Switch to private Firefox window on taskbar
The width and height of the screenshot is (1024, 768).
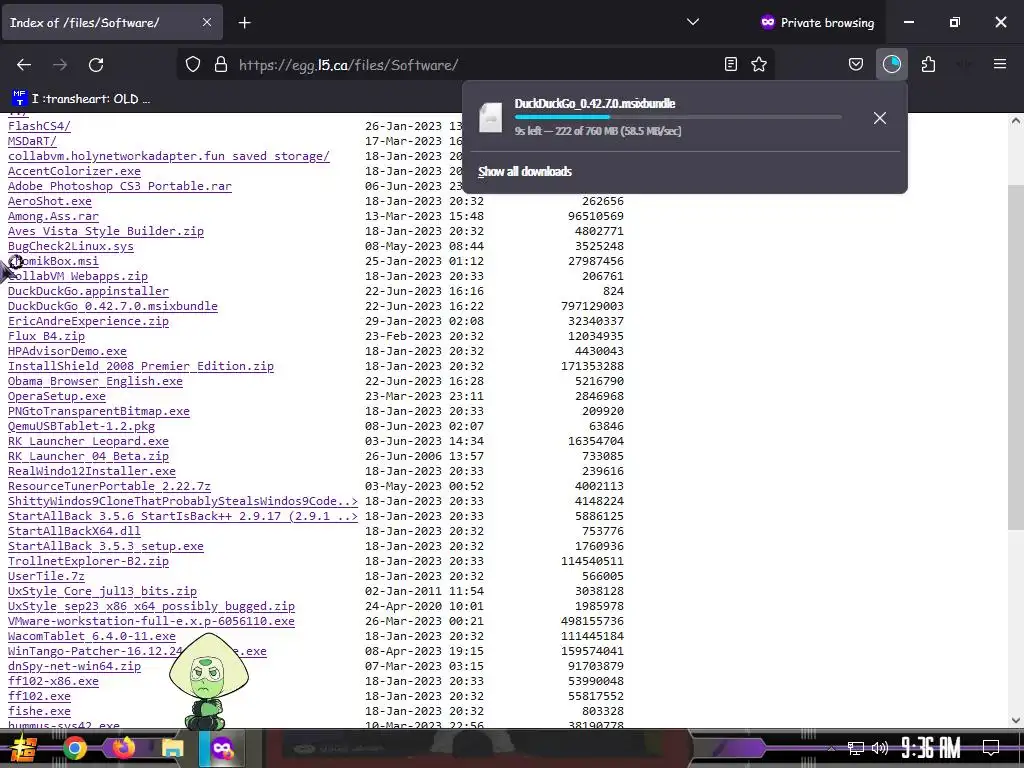click(x=222, y=748)
